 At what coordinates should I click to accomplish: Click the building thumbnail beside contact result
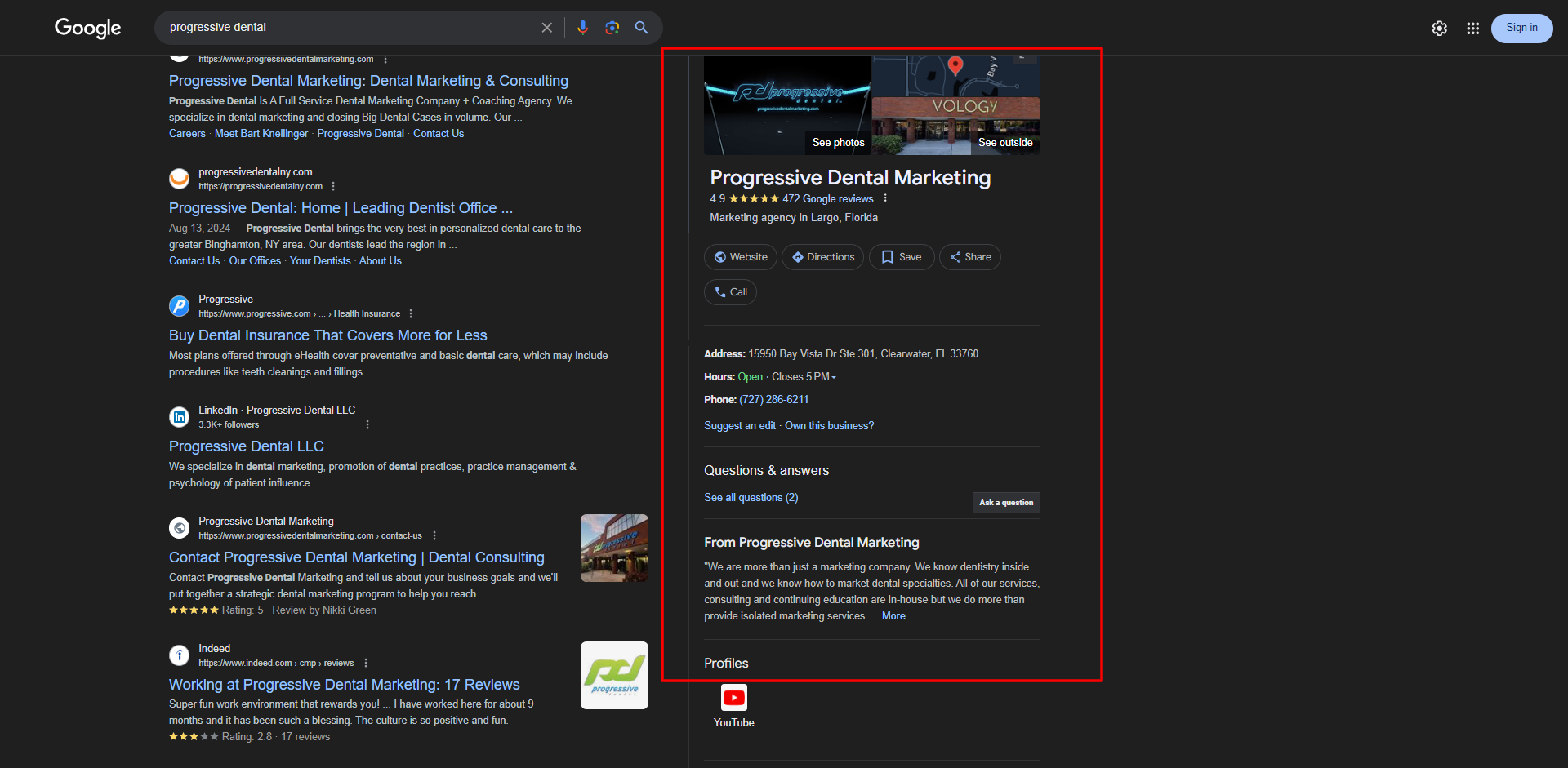(614, 548)
